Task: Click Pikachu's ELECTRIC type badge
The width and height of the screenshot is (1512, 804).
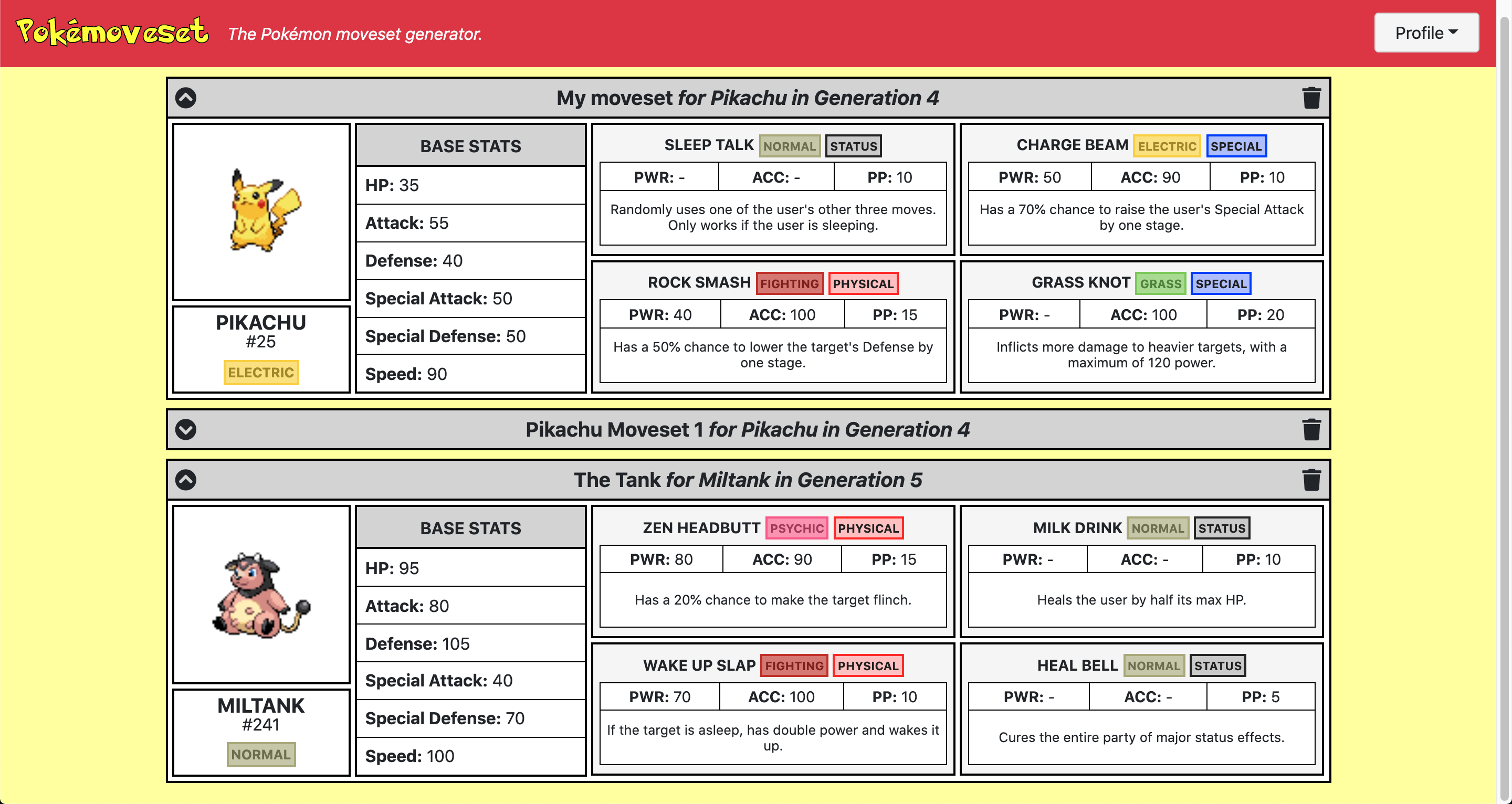Action: point(261,373)
